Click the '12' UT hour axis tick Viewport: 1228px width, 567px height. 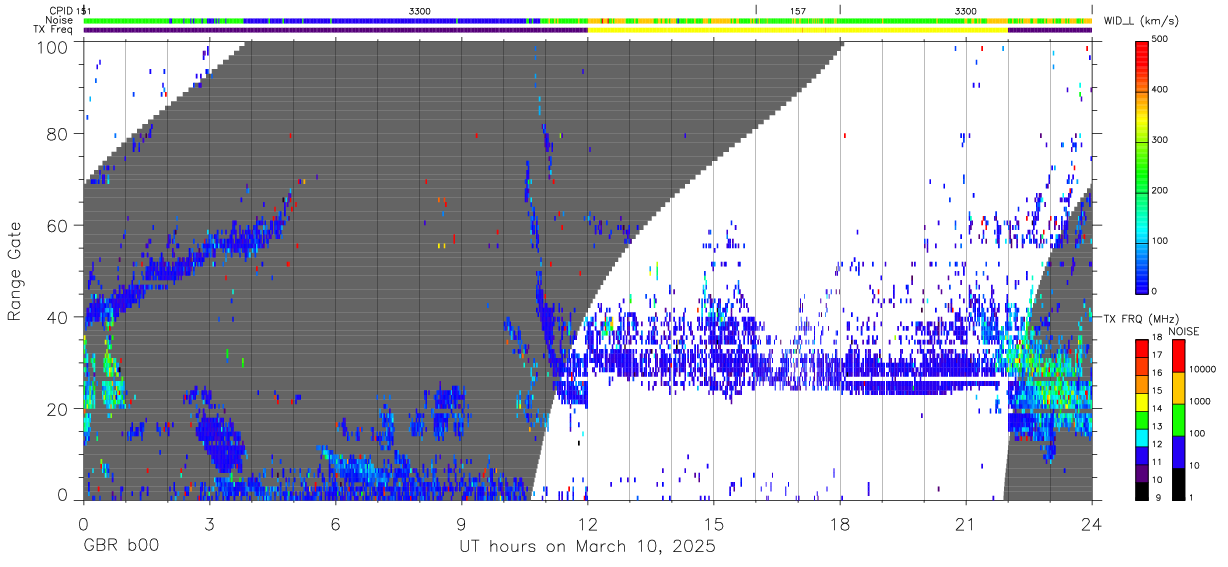[x=588, y=523]
